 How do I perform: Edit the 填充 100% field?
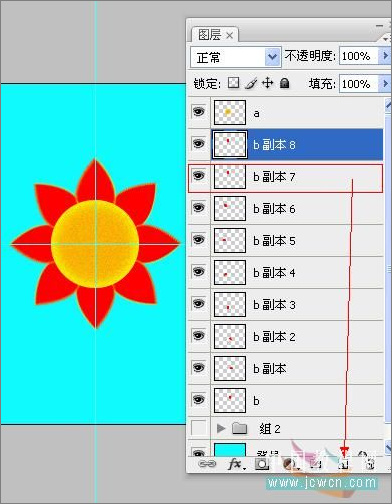pos(358,84)
